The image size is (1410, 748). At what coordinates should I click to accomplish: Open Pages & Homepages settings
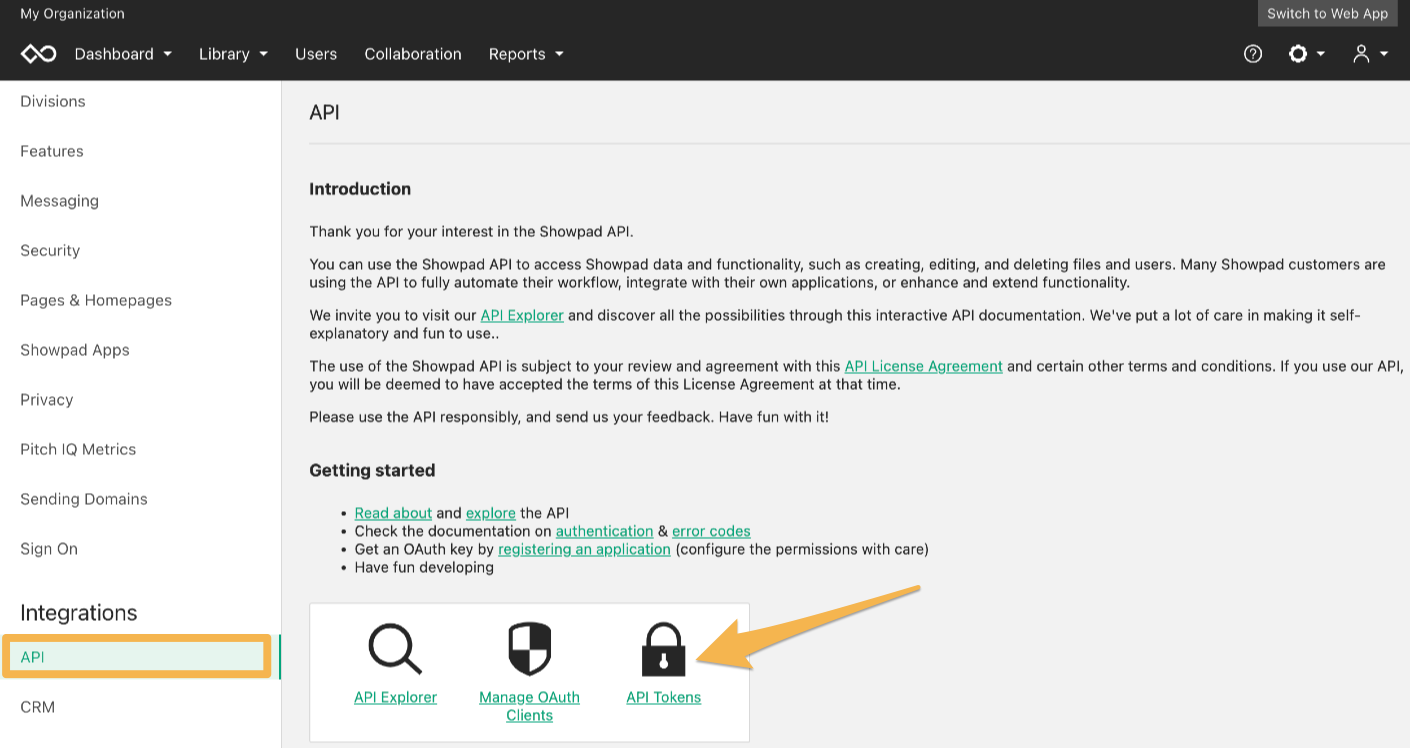[96, 300]
